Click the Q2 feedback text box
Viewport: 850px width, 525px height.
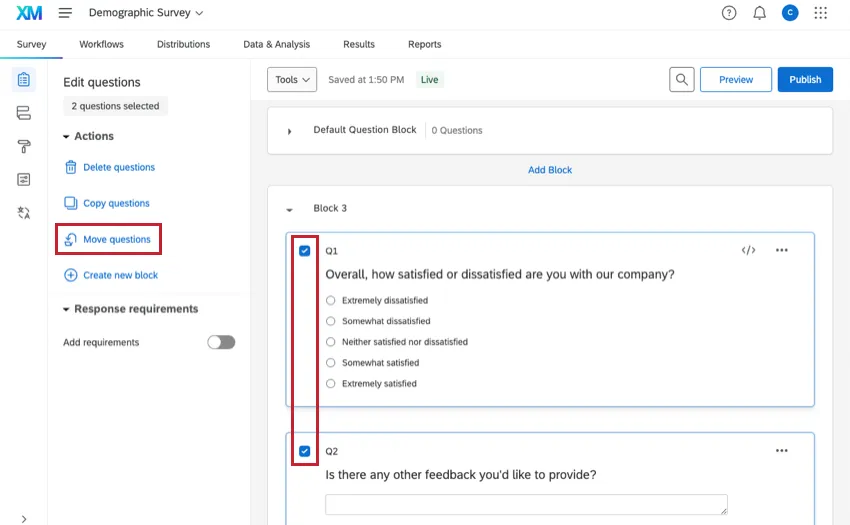pyautogui.click(x=526, y=505)
